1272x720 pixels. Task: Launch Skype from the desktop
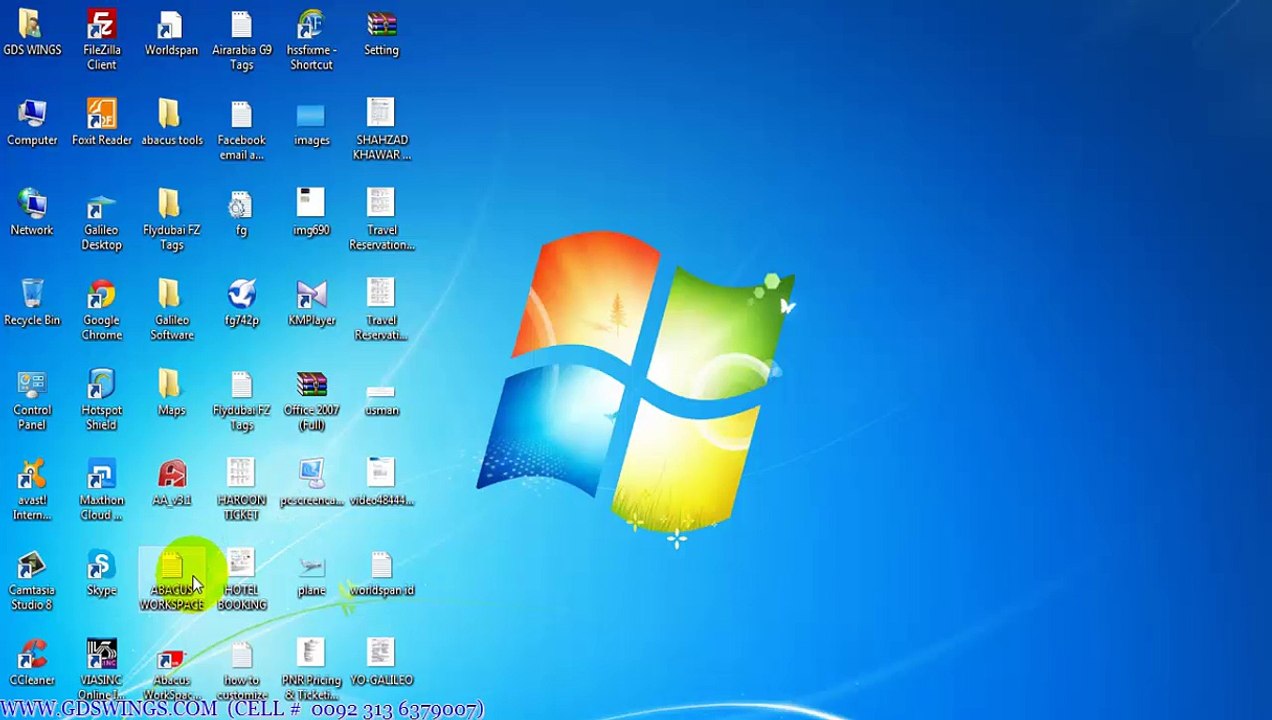tap(101, 573)
